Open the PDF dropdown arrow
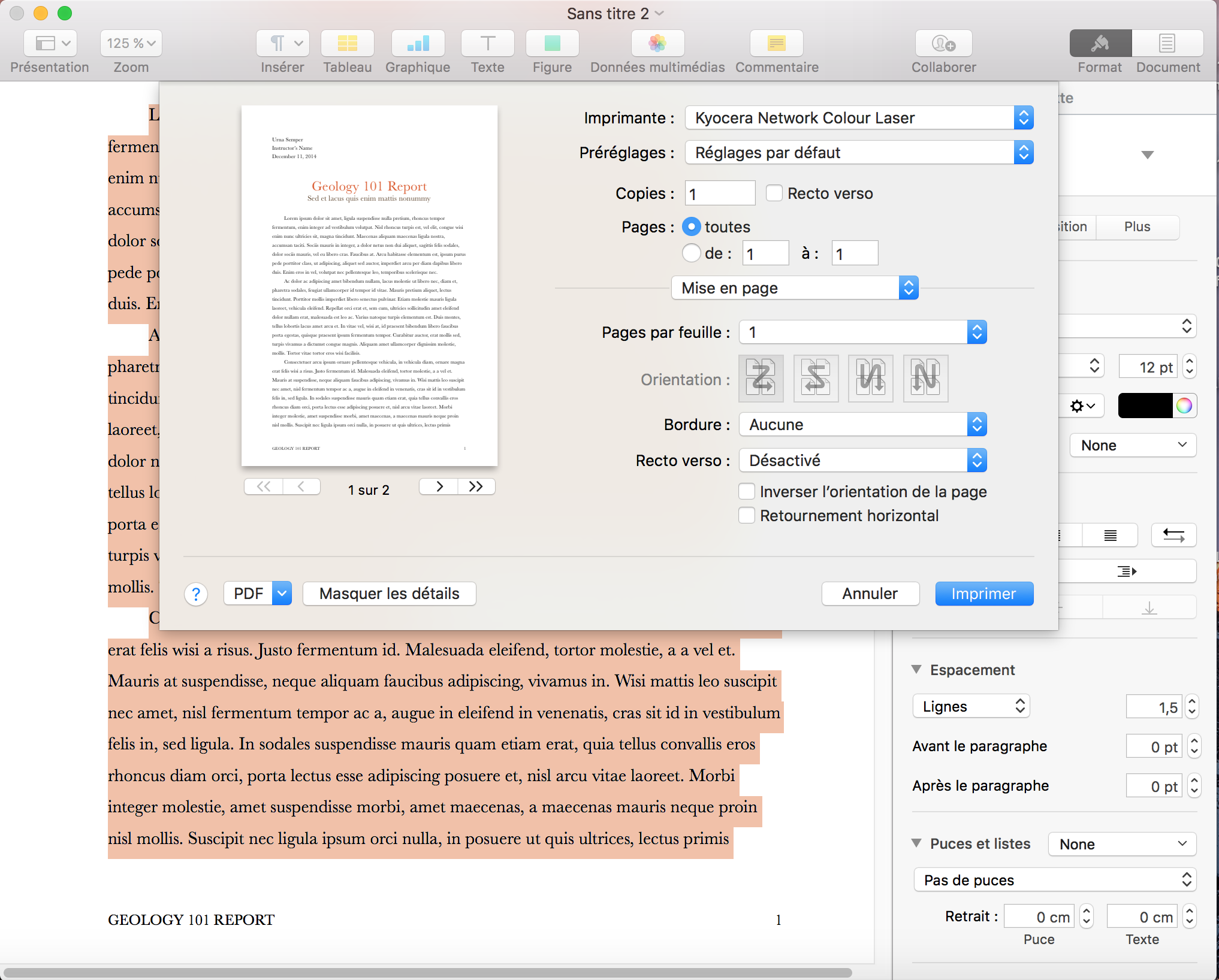 click(282, 594)
